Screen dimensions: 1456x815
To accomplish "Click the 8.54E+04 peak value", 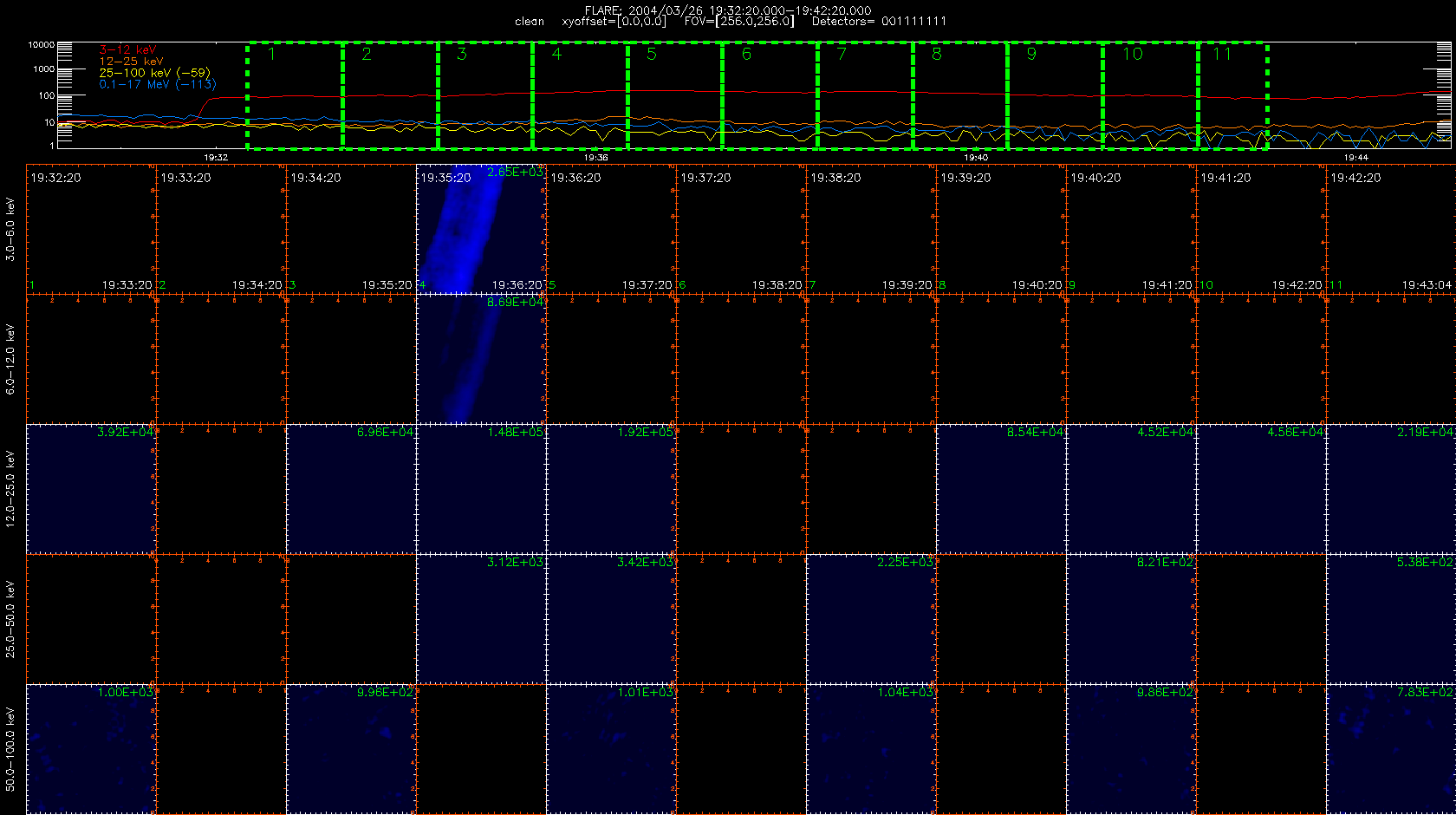I will click(x=1036, y=433).
